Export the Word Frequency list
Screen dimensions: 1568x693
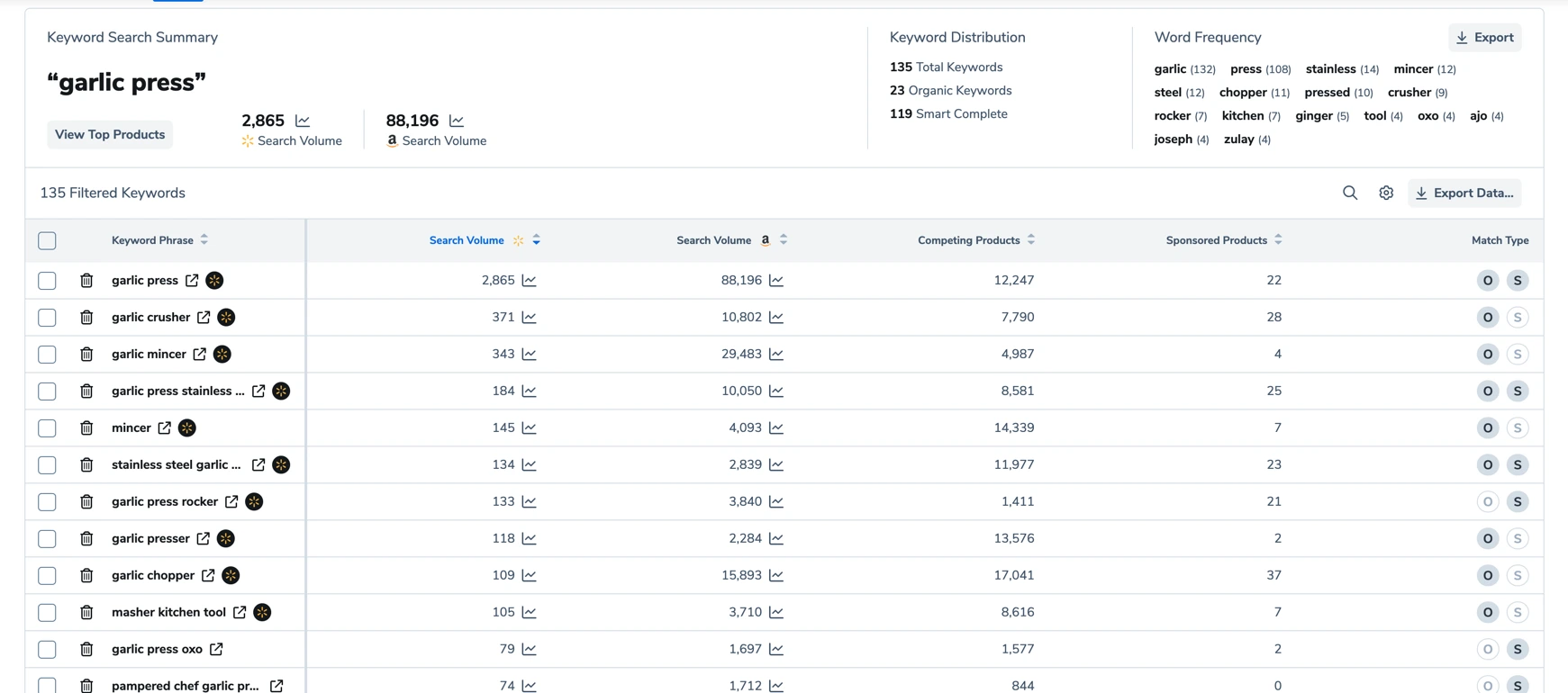click(x=1484, y=38)
